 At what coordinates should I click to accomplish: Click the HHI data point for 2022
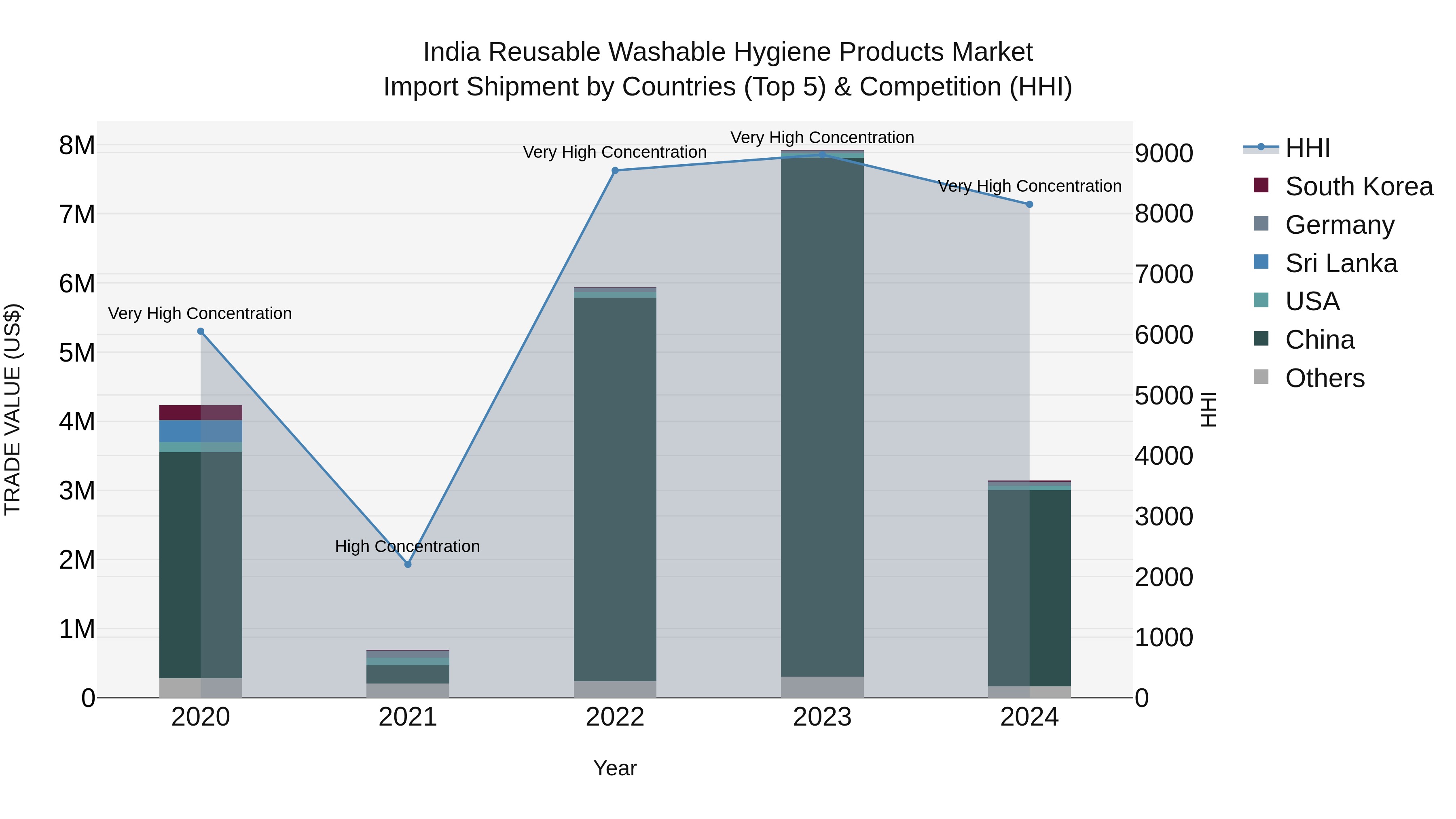click(x=615, y=171)
